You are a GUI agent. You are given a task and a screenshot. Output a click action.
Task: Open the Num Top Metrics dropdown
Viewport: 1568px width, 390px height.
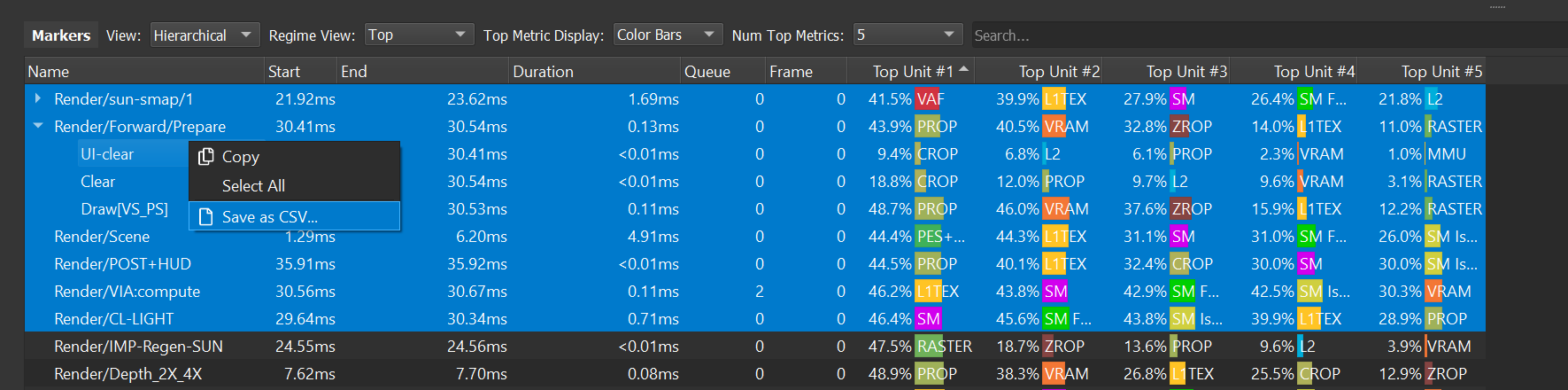click(x=907, y=35)
